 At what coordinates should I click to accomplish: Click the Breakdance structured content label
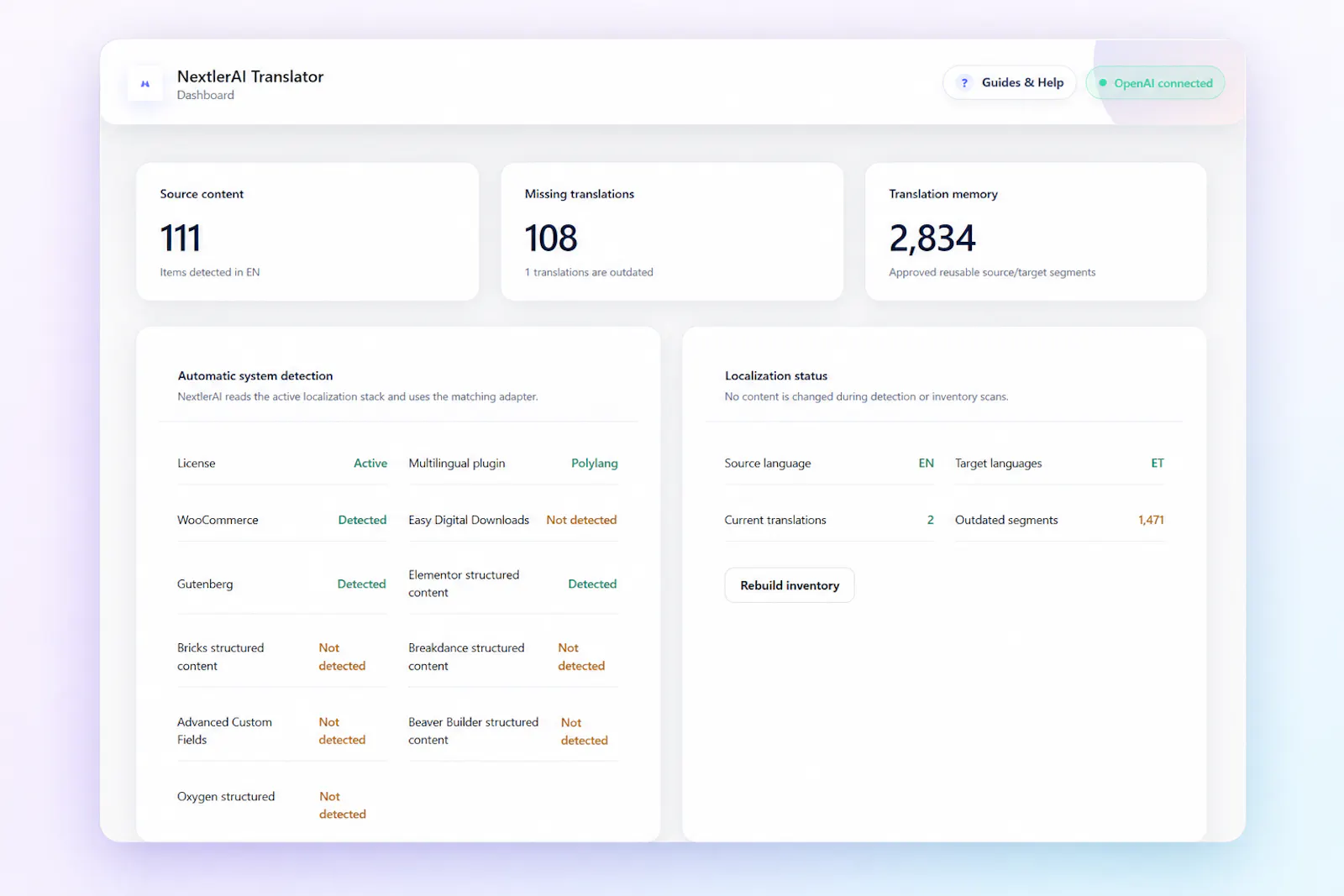[x=466, y=657]
